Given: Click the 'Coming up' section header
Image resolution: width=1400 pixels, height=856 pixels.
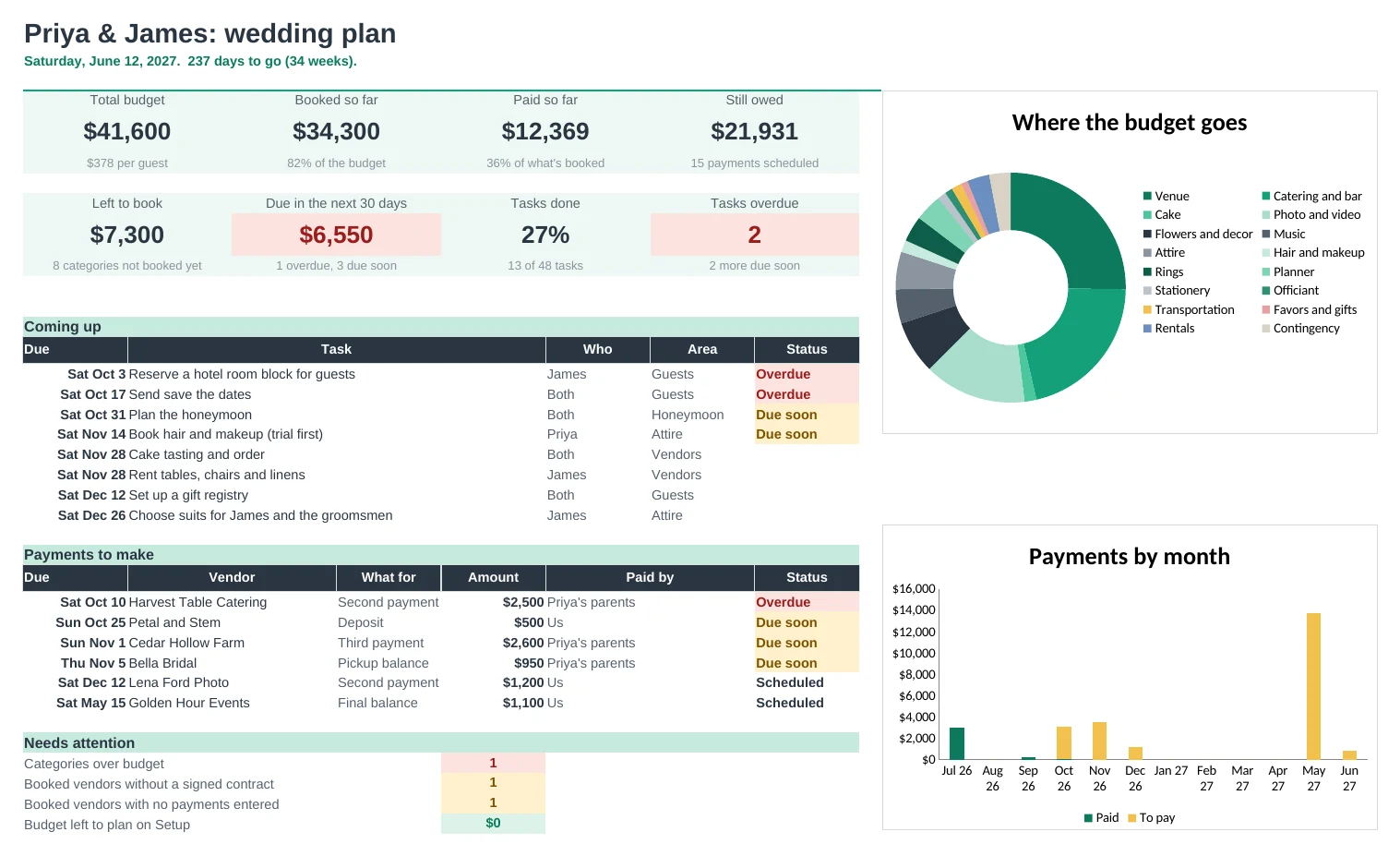Looking at the screenshot, I should (x=441, y=327).
